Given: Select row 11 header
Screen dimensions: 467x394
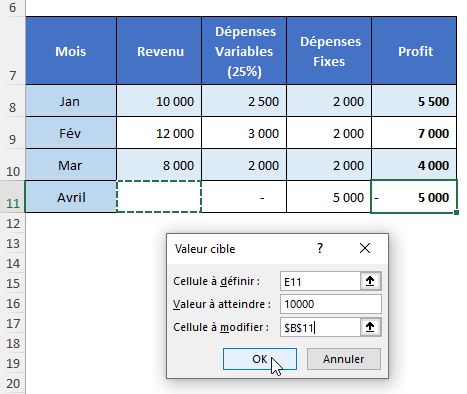Looking at the screenshot, I should coord(12,197).
